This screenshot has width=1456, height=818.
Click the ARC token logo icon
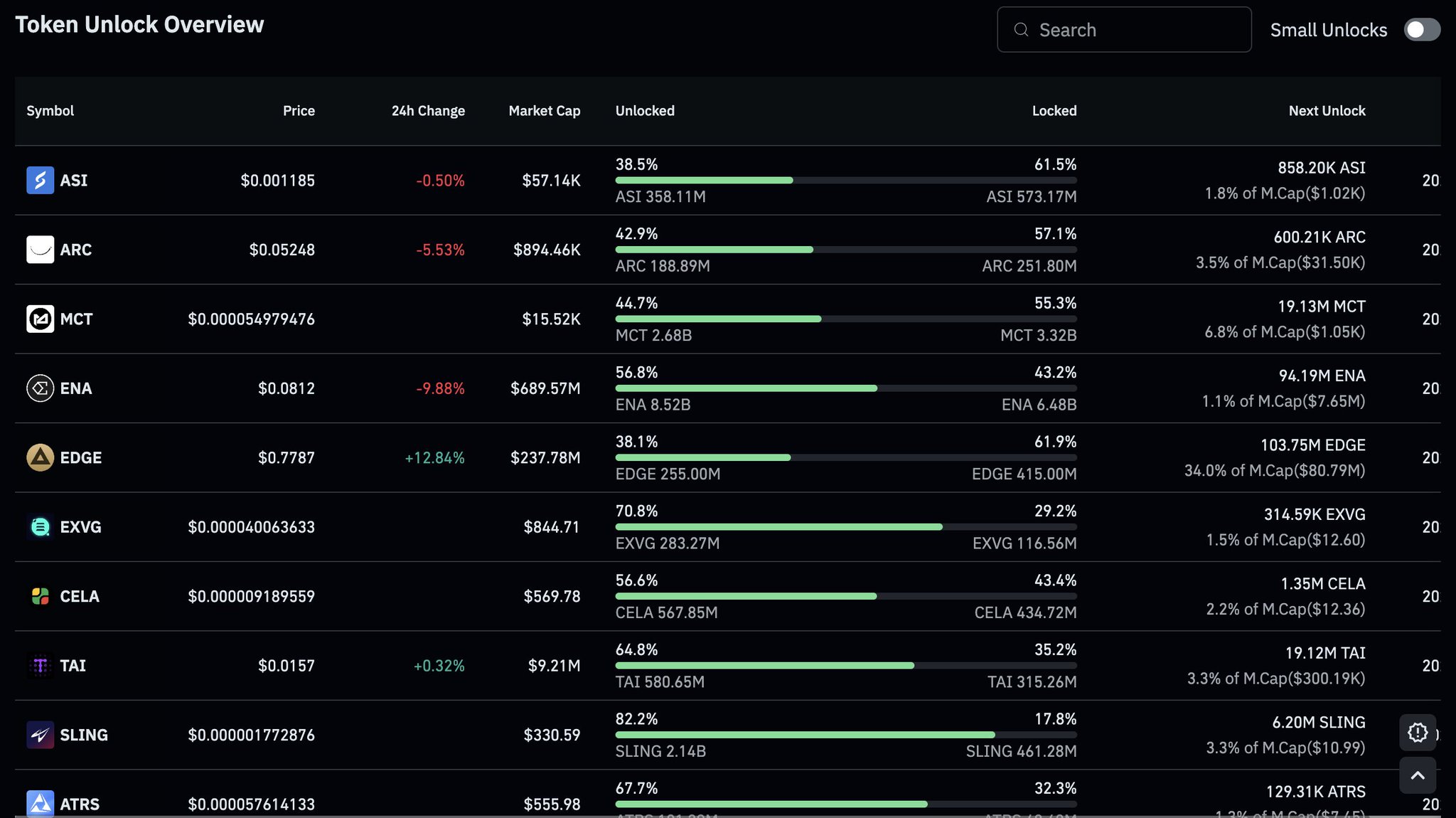click(40, 250)
